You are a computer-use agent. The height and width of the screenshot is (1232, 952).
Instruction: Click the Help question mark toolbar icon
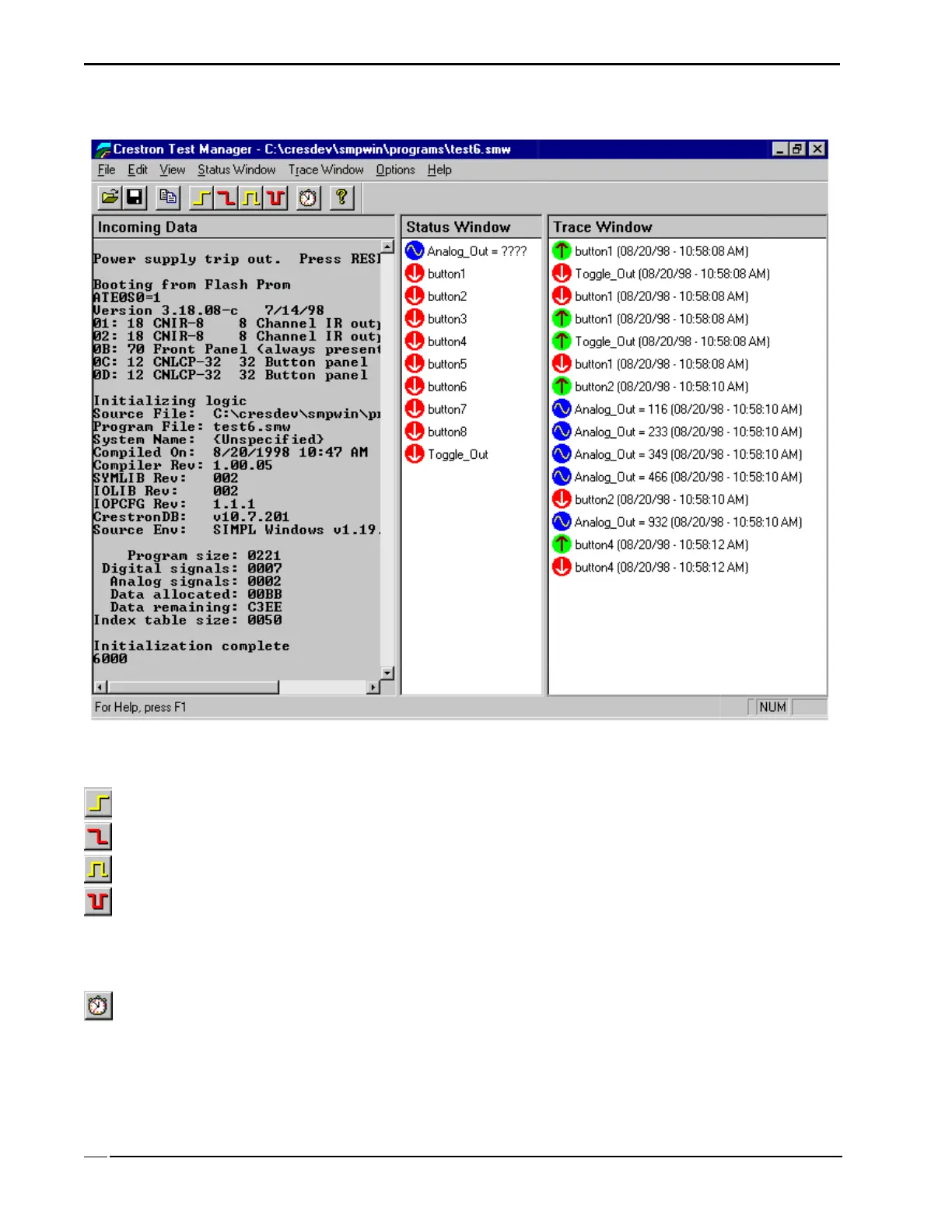pos(342,198)
